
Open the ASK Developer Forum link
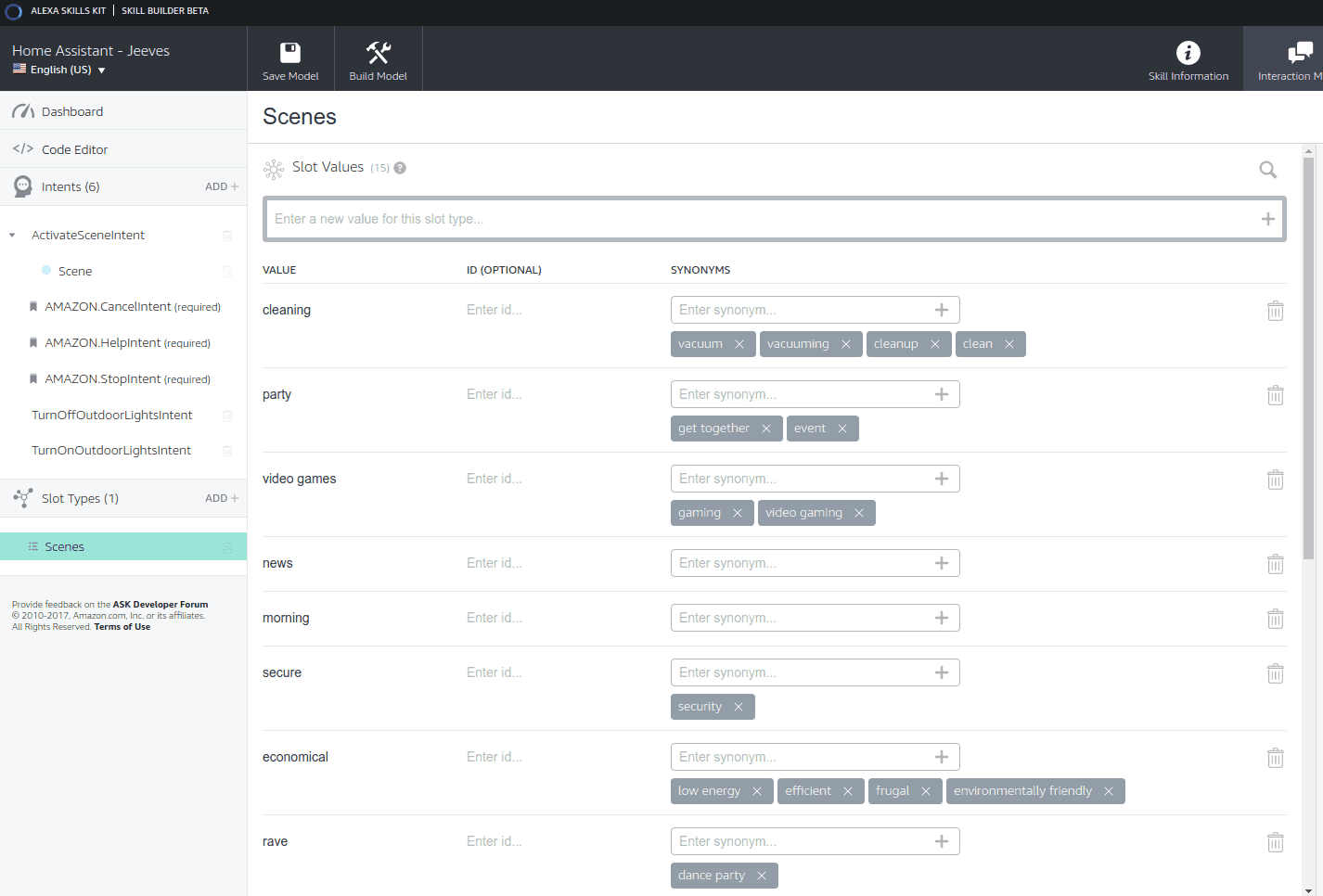point(160,605)
